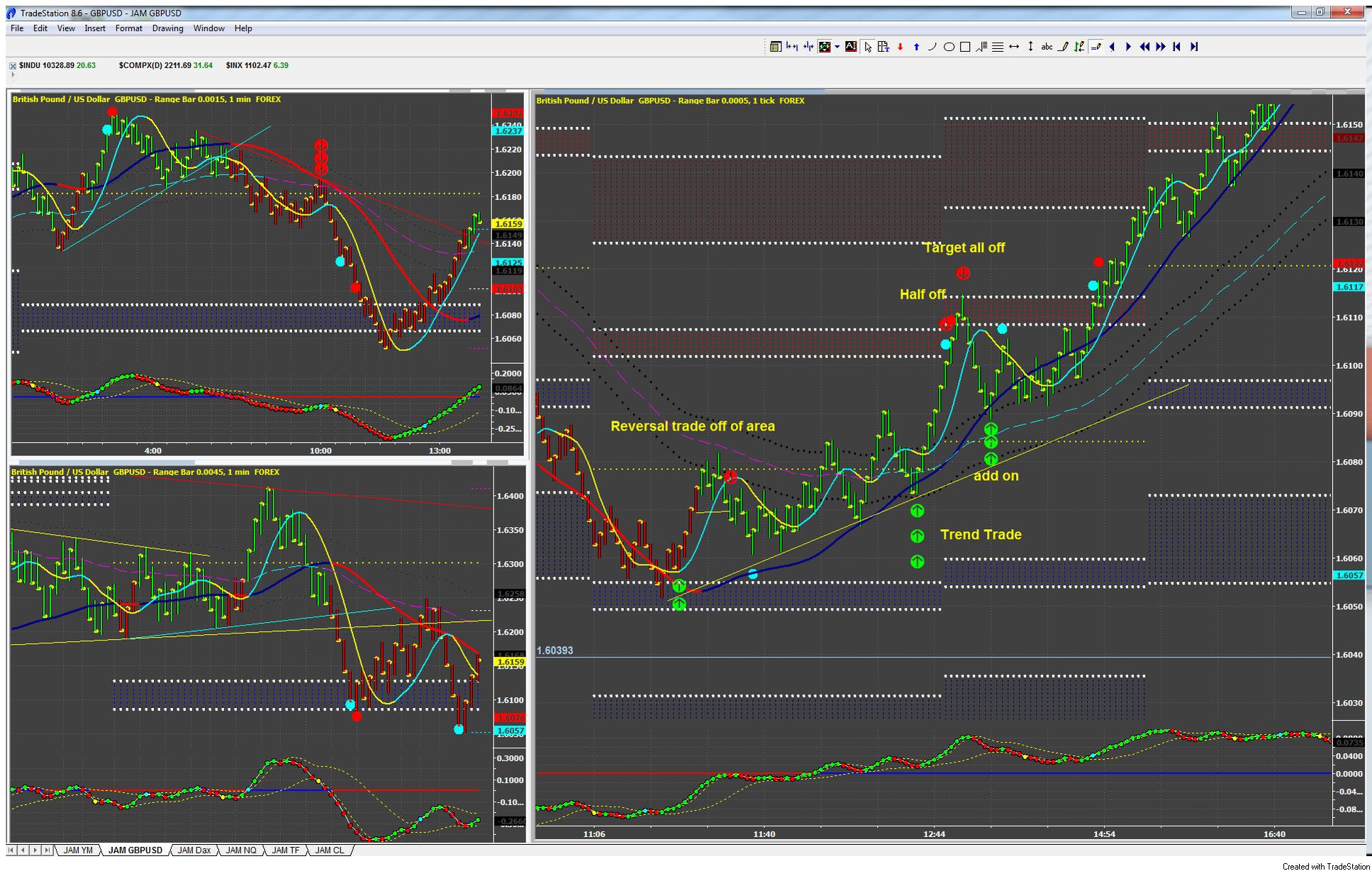
Task: Click the next-tab scroll button
Action: click(x=36, y=850)
